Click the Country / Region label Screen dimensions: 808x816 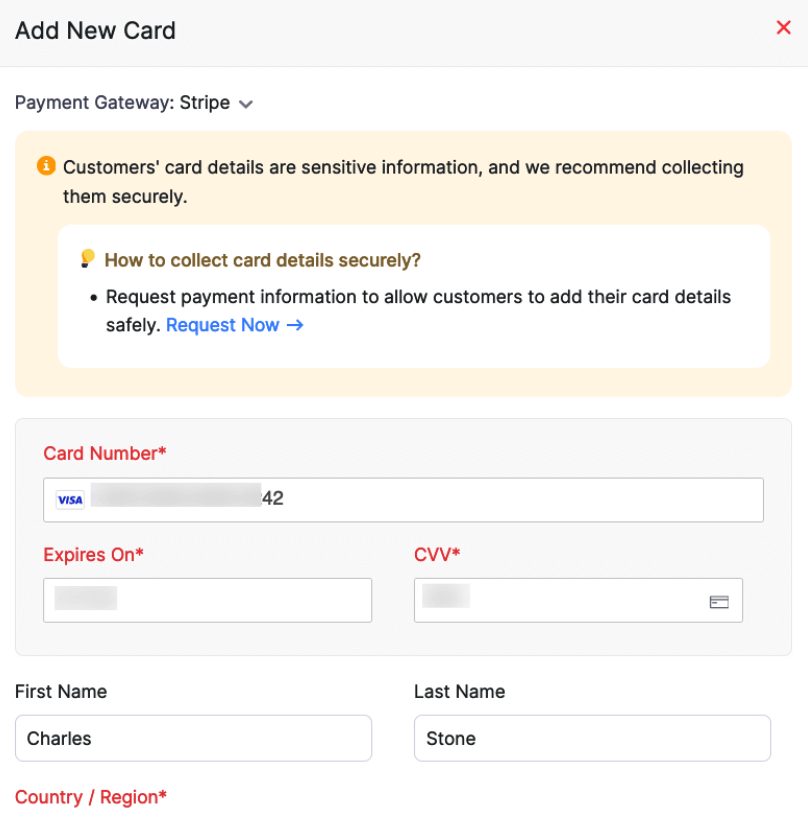pos(90,797)
